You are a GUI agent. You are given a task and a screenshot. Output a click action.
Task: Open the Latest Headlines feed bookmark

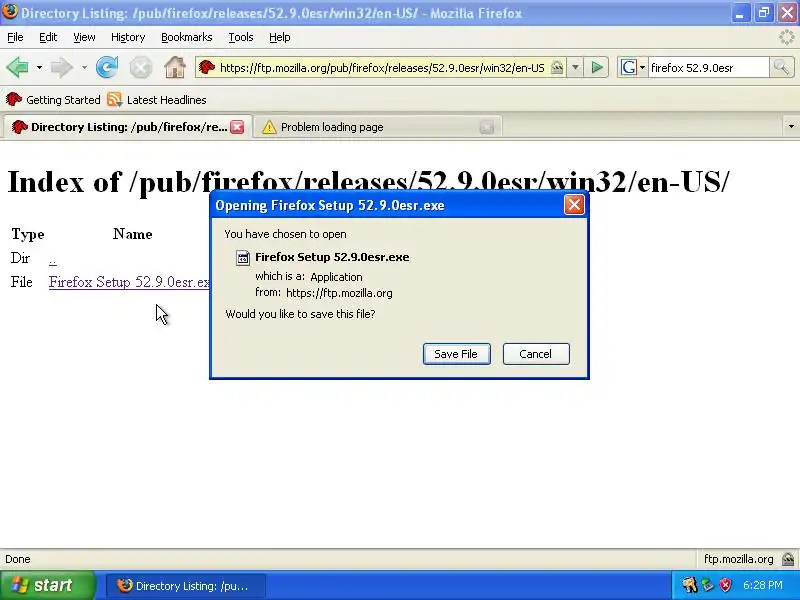point(157,100)
